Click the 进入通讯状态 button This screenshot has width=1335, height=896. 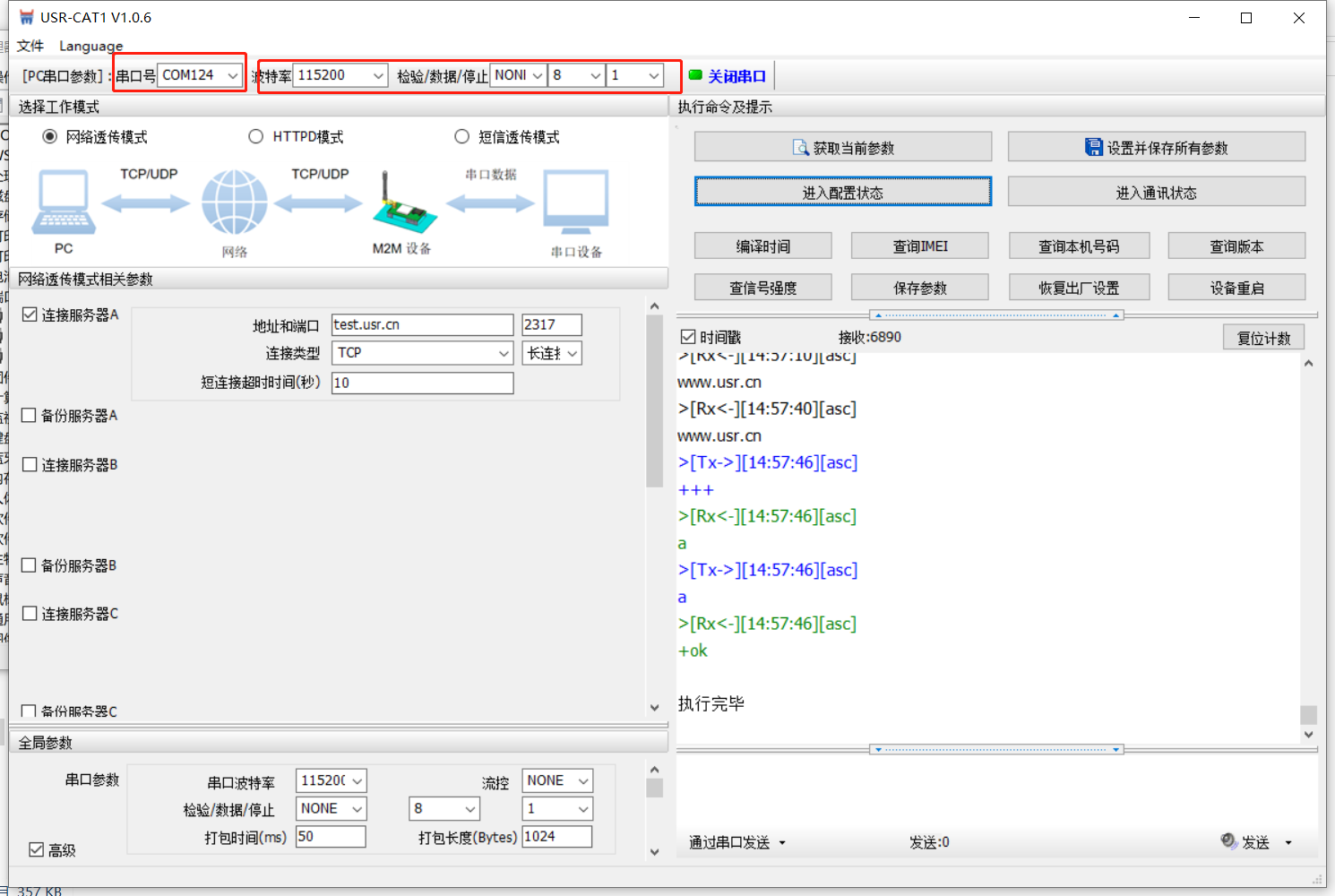tap(1156, 192)
